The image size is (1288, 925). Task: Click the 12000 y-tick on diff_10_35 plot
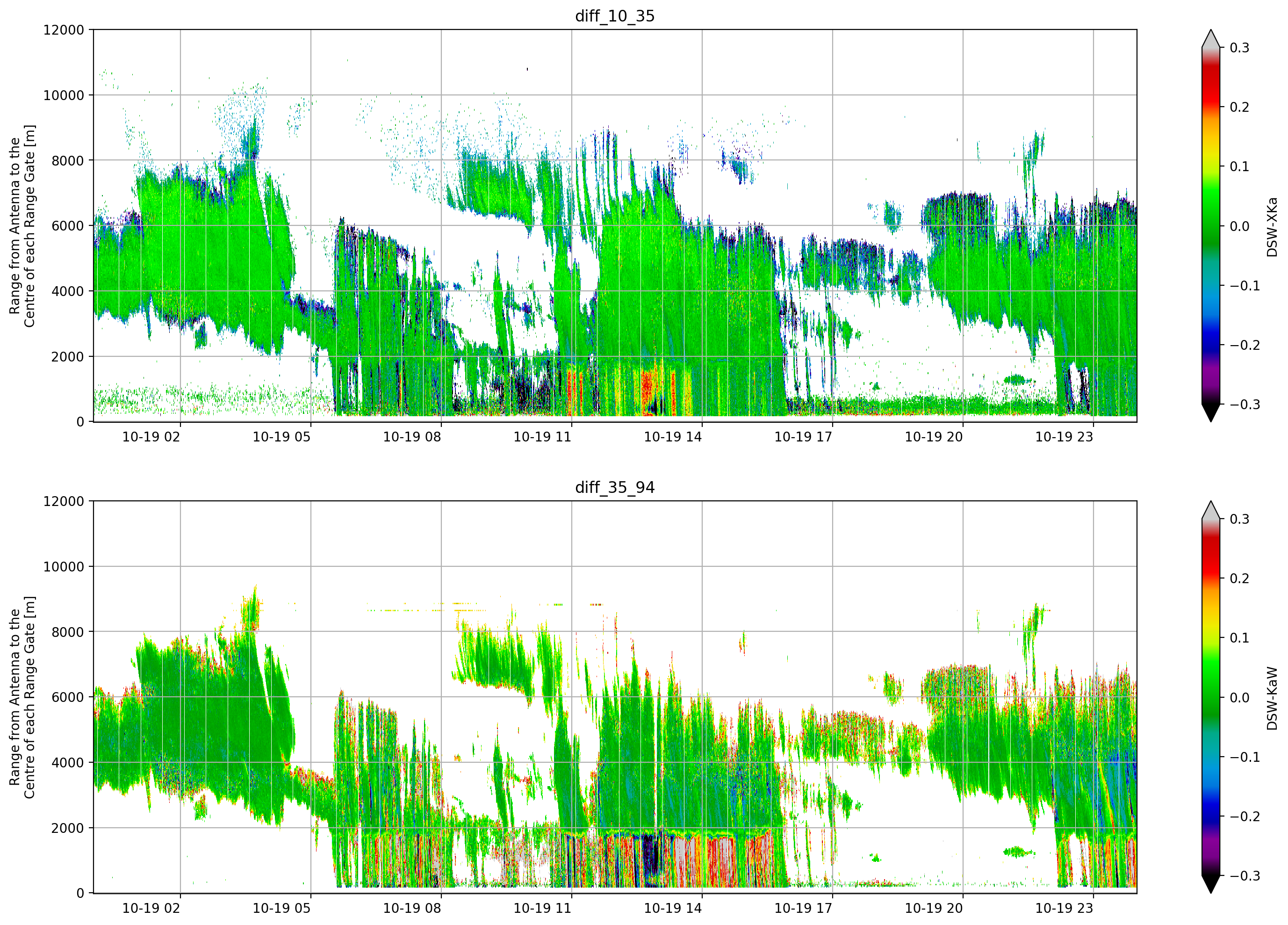tap(64, 29)
